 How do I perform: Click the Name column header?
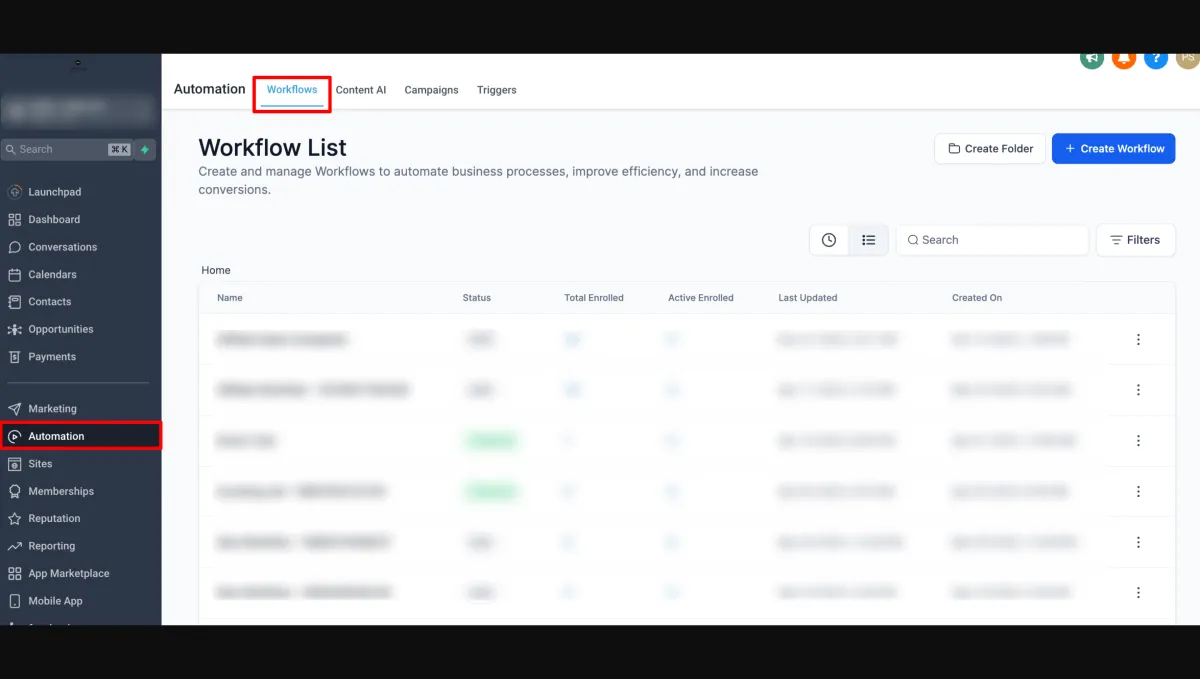(x=230, y=298)
